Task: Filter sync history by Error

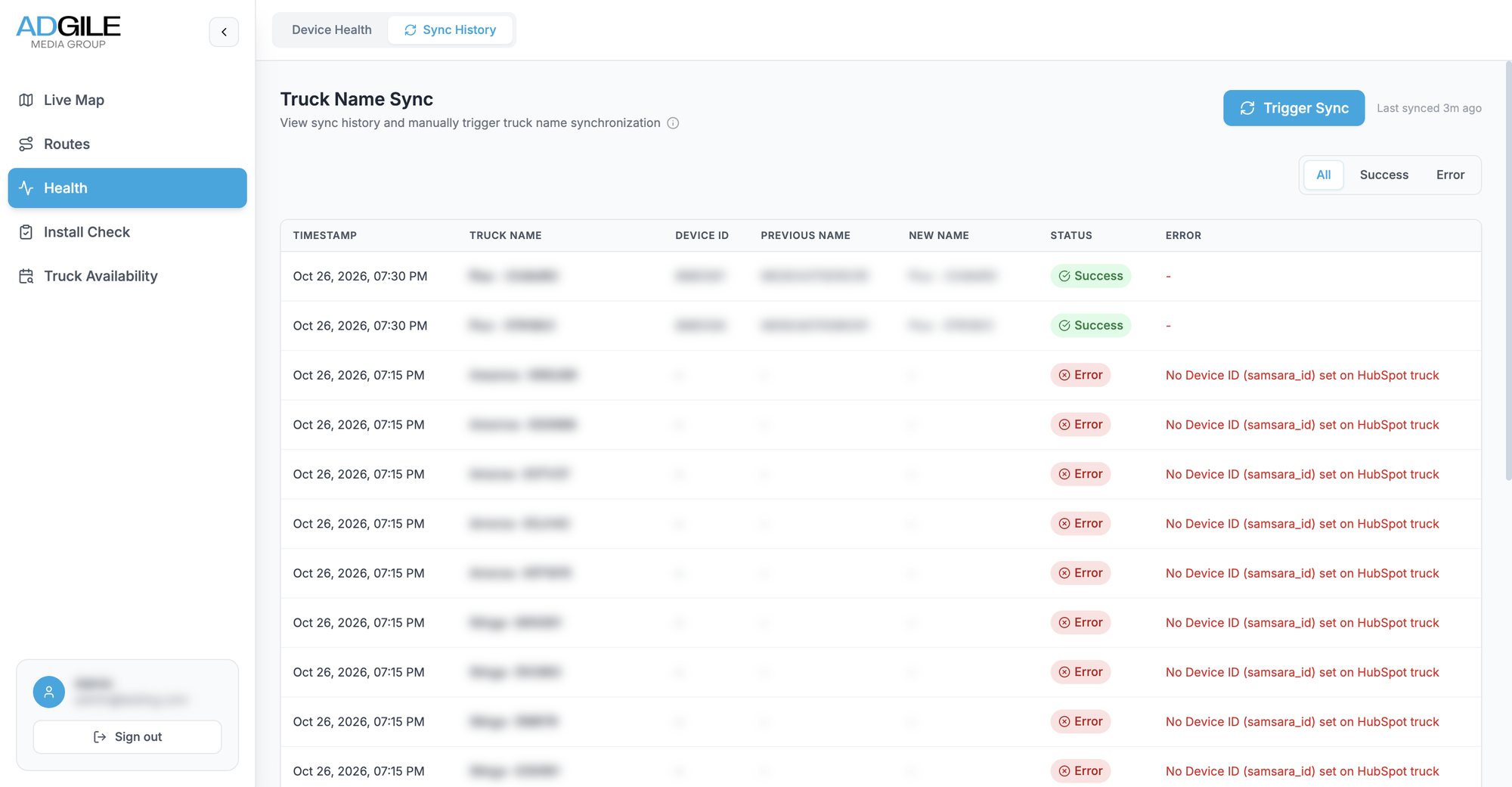Action: click(1450, 175)
